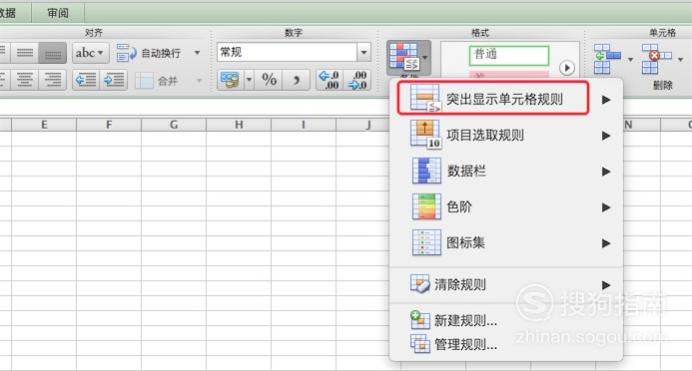Click the comma style icon
The width and height of the screenshot is (692, 371).
click(296, 80)
